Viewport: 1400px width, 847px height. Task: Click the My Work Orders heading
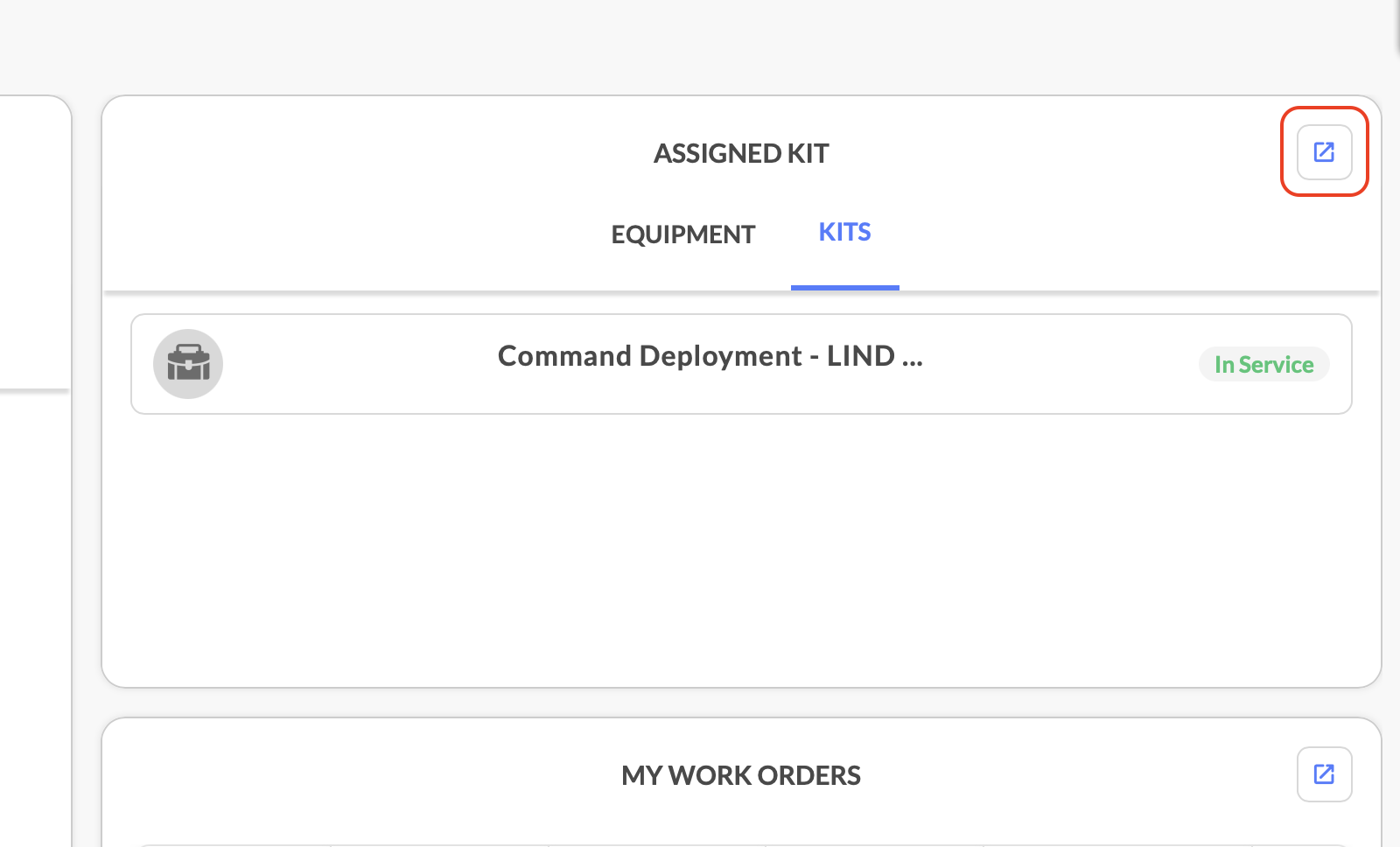tap(741, 775)
